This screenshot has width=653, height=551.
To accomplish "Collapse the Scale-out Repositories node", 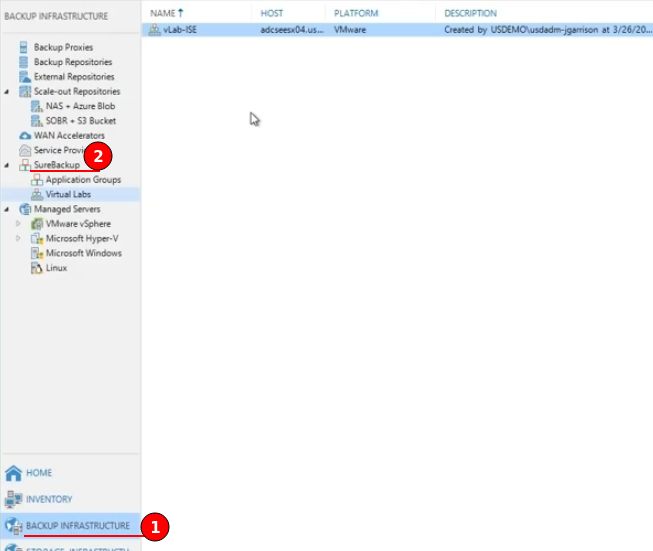I will pos(7,92).
